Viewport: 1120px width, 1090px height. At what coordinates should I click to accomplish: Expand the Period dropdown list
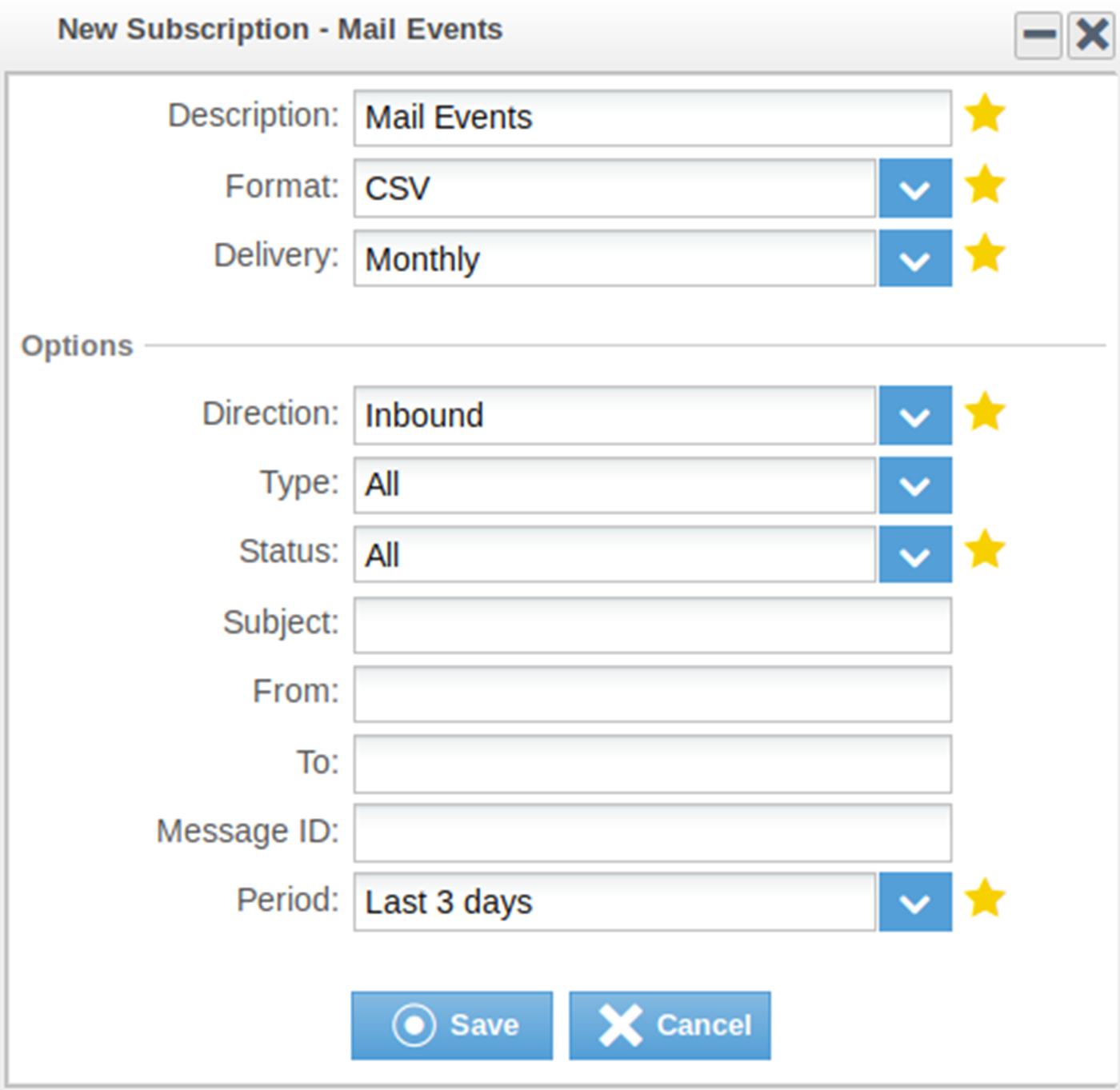(915, 902)
